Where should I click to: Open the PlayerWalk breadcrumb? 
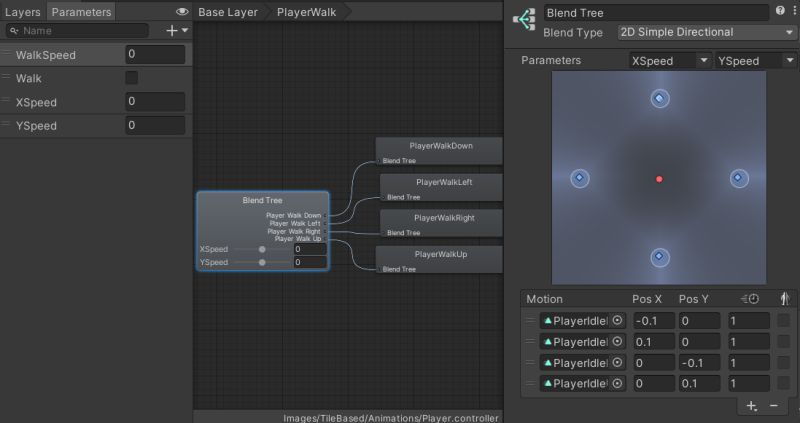306,12
